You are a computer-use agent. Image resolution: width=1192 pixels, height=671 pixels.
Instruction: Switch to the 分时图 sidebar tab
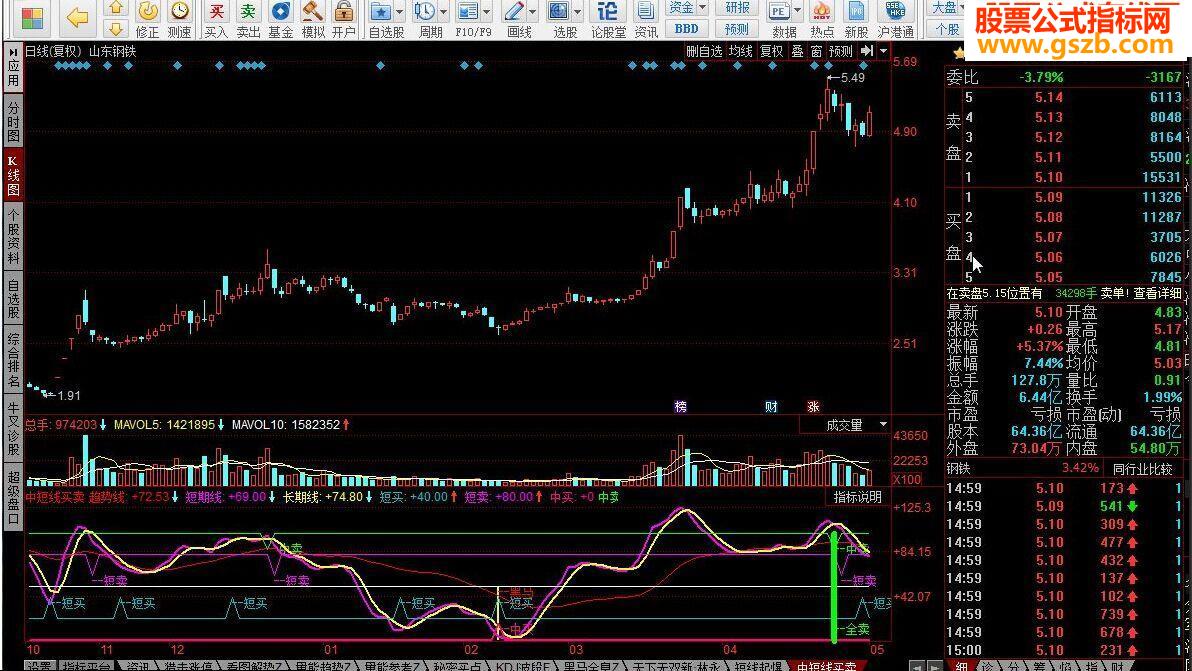coord(13,122)
